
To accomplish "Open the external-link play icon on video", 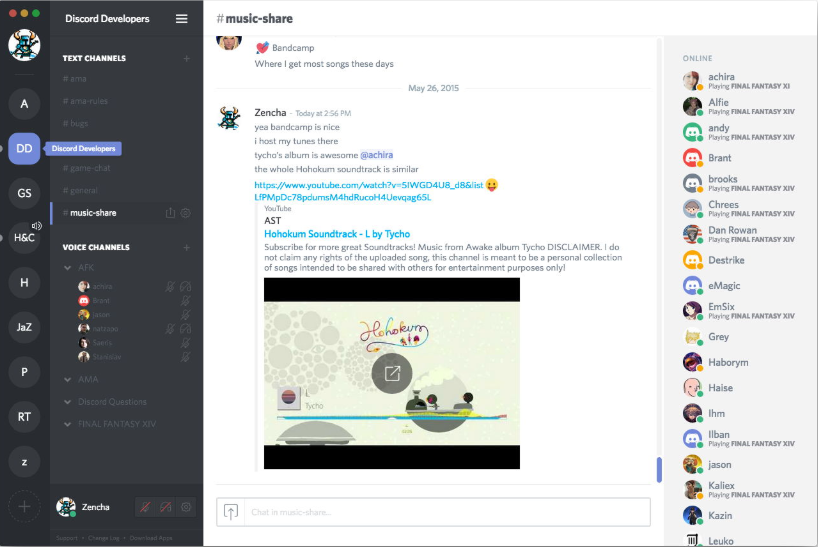I will tap(392, 373).
